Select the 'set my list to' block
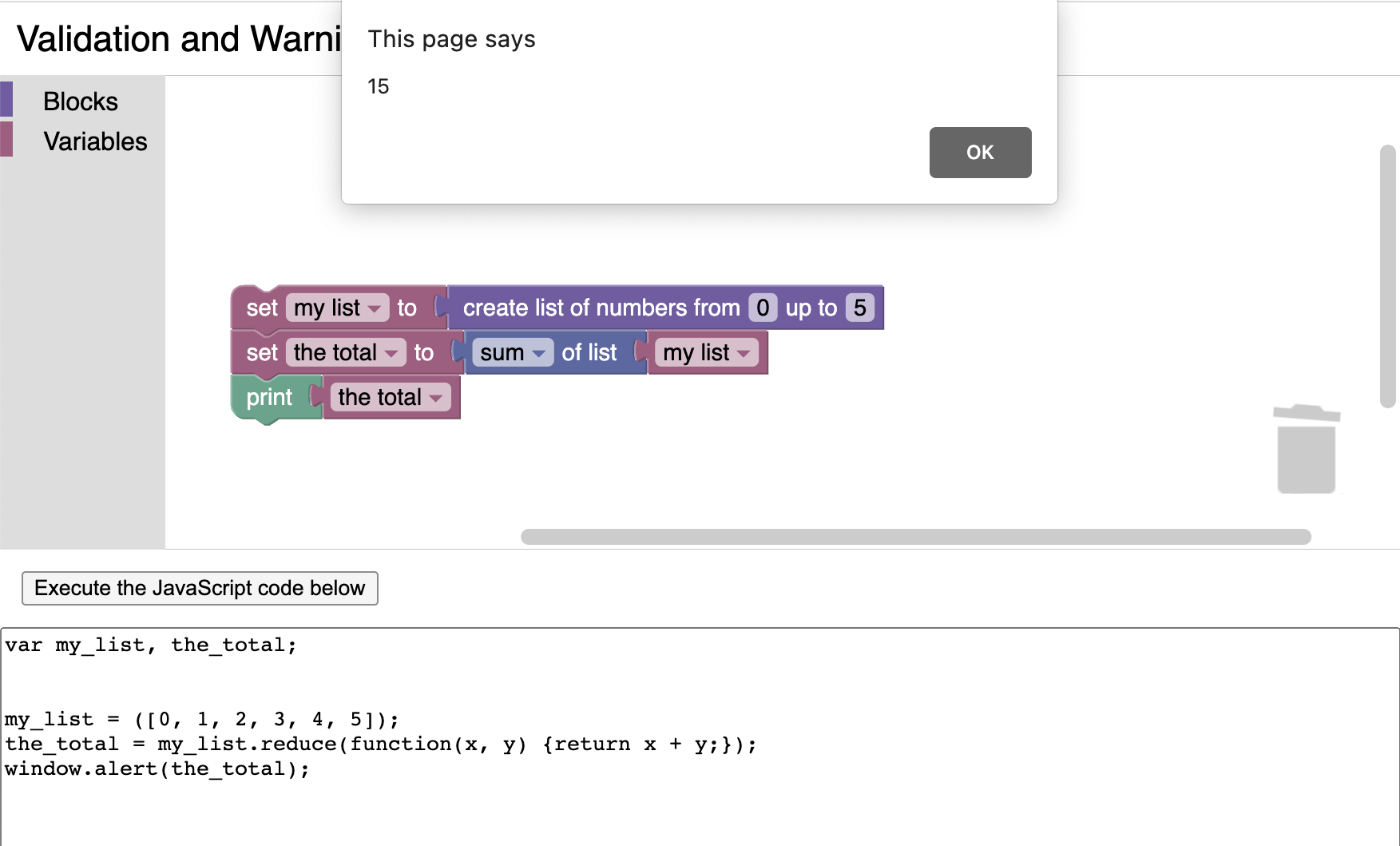Viewport: 1400px width, 846px height. click(x=260, y=308)
